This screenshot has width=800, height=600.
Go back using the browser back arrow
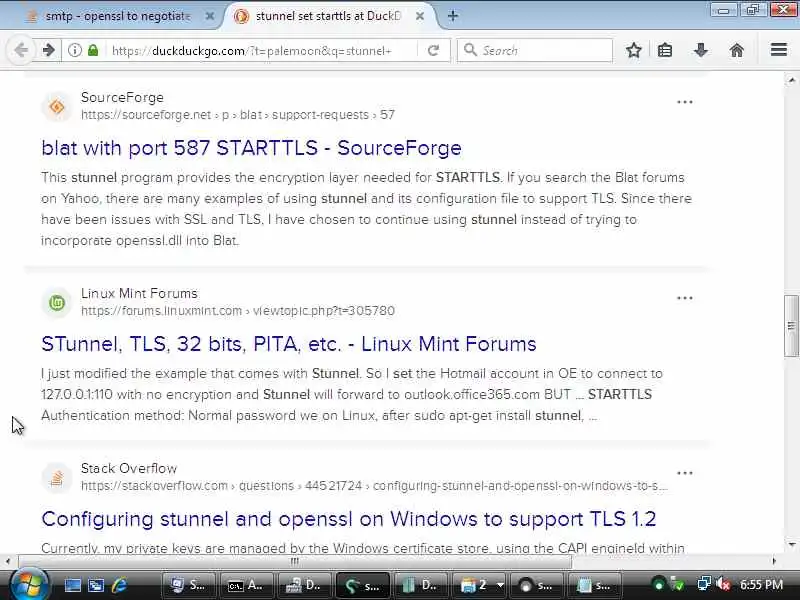tap(21, 50)
